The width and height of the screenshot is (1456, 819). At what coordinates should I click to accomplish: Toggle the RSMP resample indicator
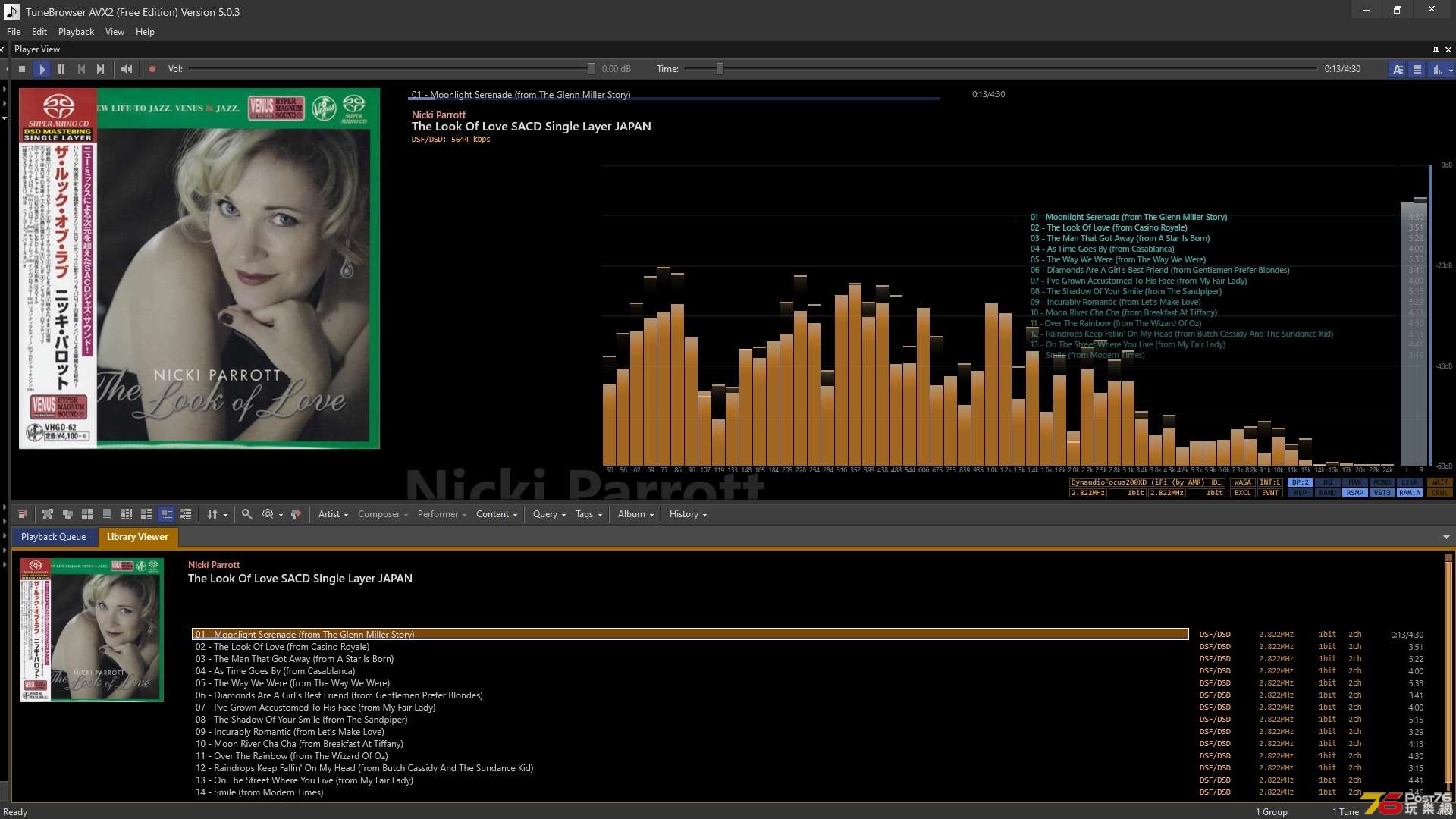pyautogui.click(x=1355, y=493)
